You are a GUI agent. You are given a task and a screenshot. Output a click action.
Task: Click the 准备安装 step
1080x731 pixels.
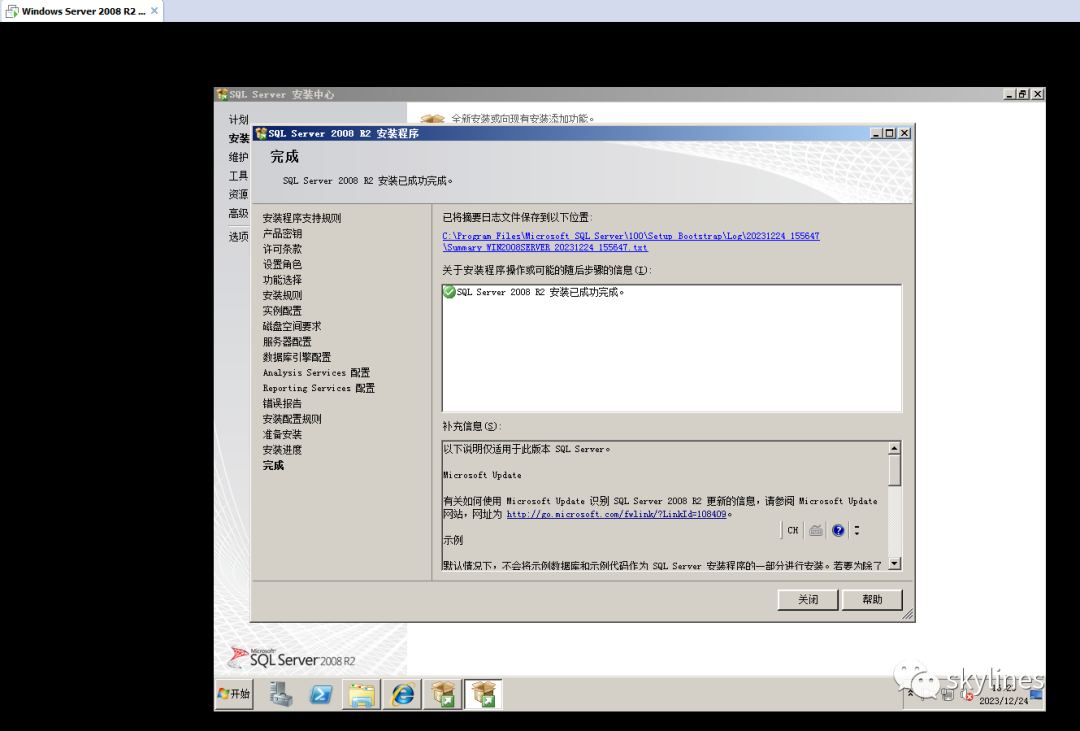click(282, 434)
